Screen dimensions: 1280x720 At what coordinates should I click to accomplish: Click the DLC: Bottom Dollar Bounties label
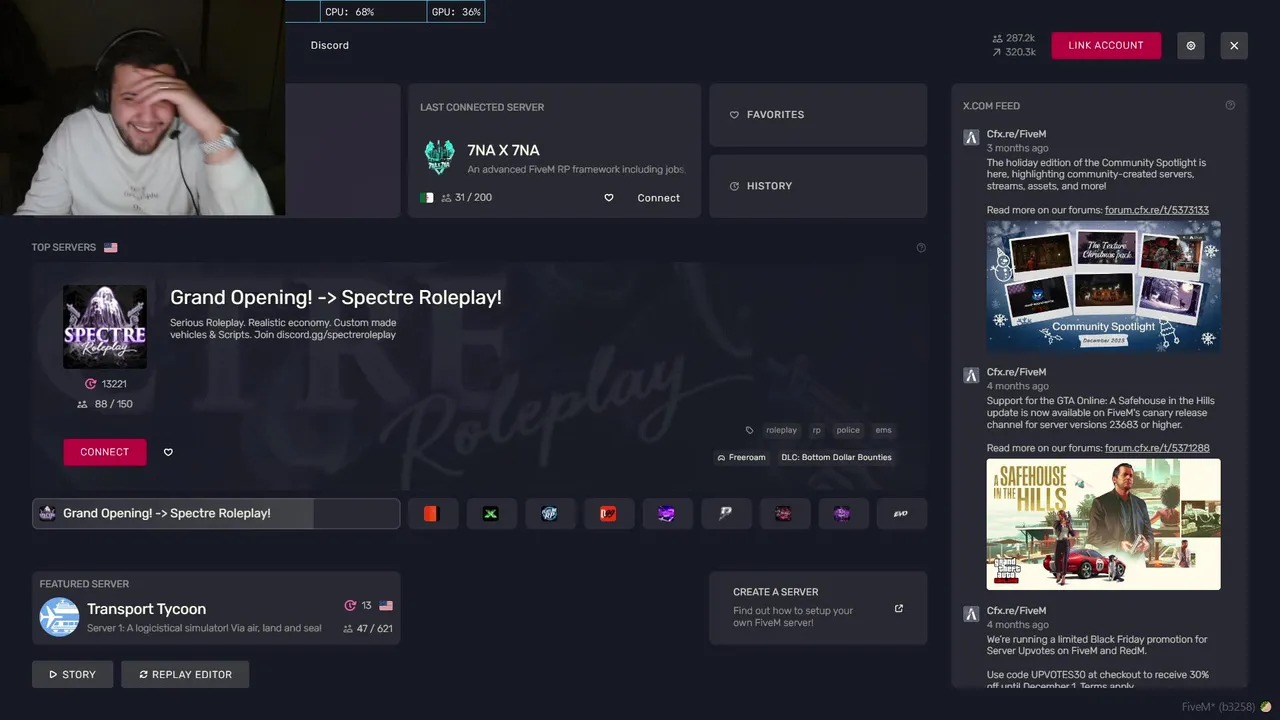pos(836,457)
